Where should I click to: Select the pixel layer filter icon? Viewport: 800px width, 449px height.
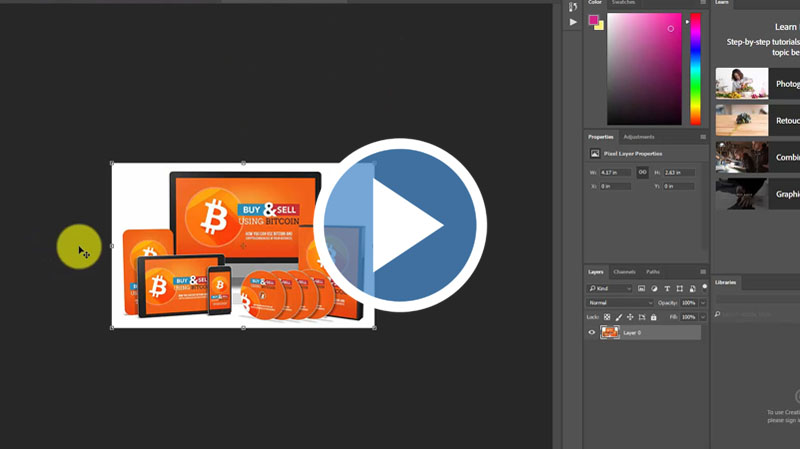click(643, 288)
